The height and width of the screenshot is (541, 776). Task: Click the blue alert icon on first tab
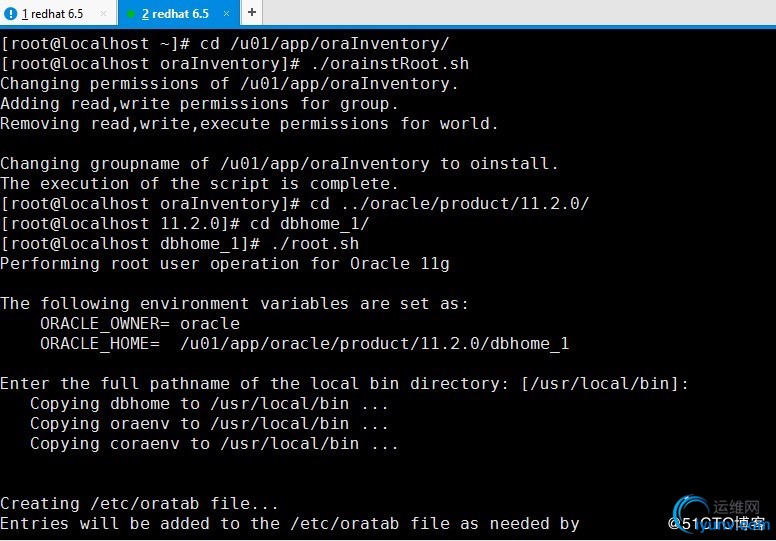click(10, 14)
